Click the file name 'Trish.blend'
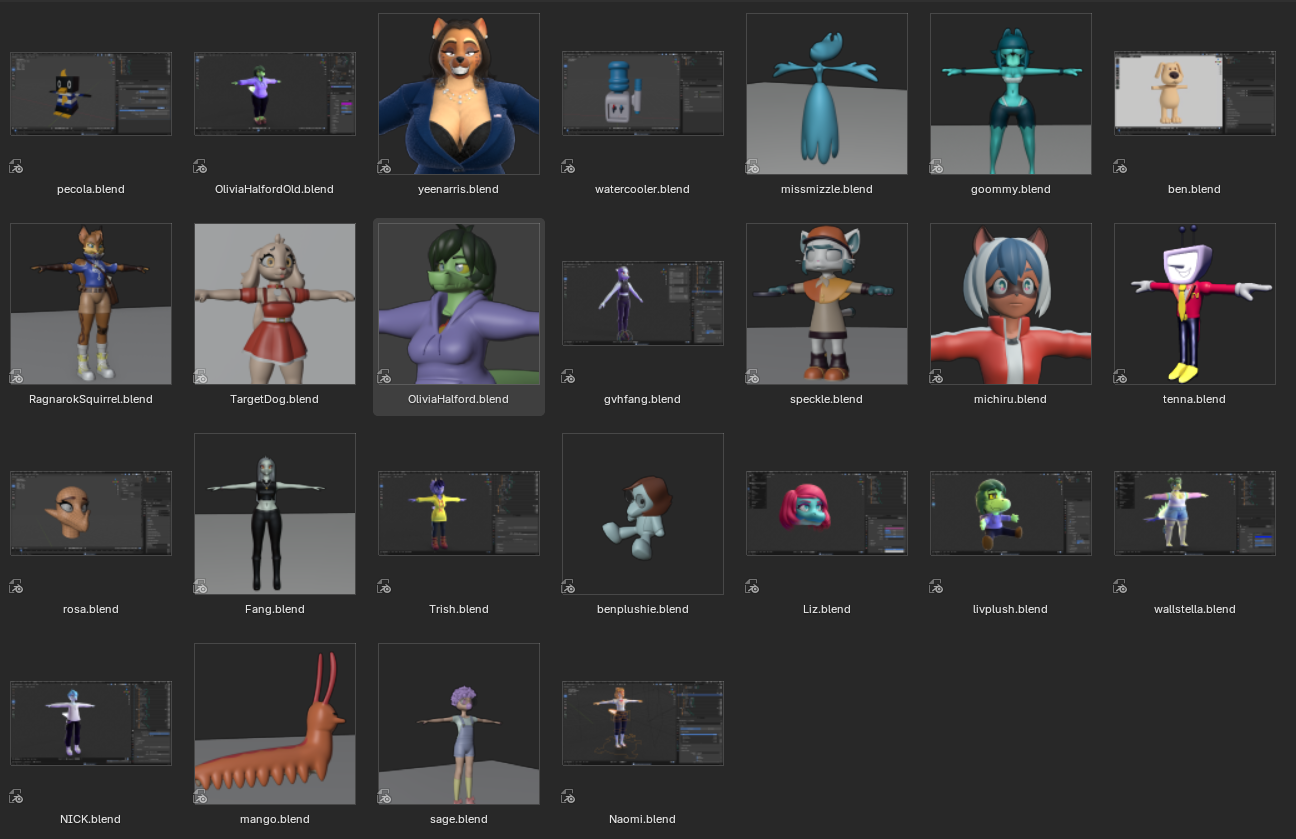This screenshot has width=1296, height=839. tap(459, 609)
